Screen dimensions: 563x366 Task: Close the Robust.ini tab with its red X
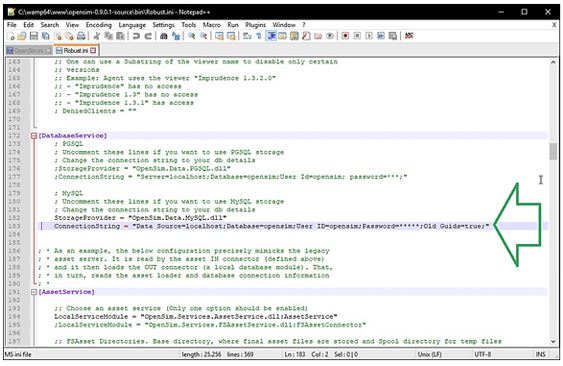point(93,51)
